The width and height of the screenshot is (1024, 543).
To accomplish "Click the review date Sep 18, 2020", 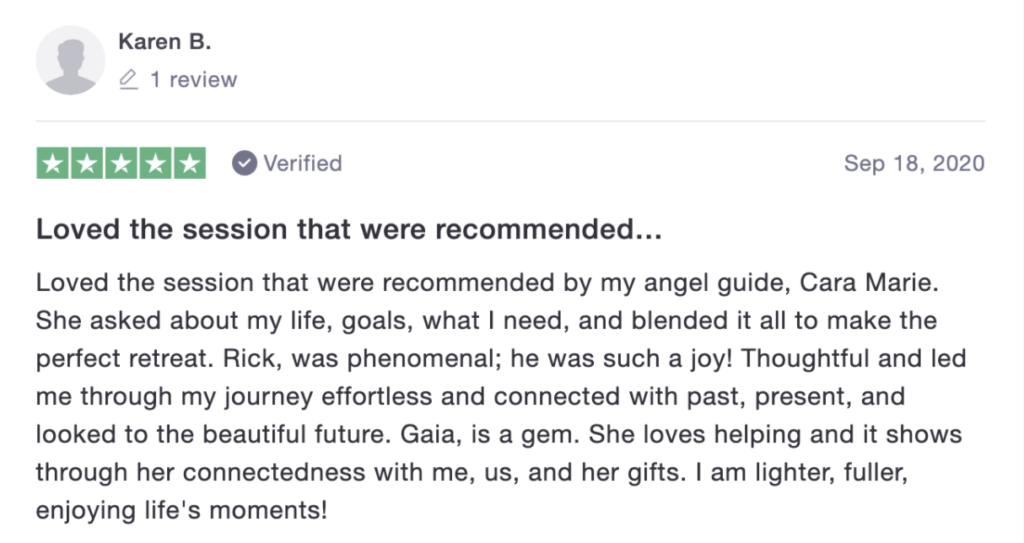I will (x=914, y=163).
